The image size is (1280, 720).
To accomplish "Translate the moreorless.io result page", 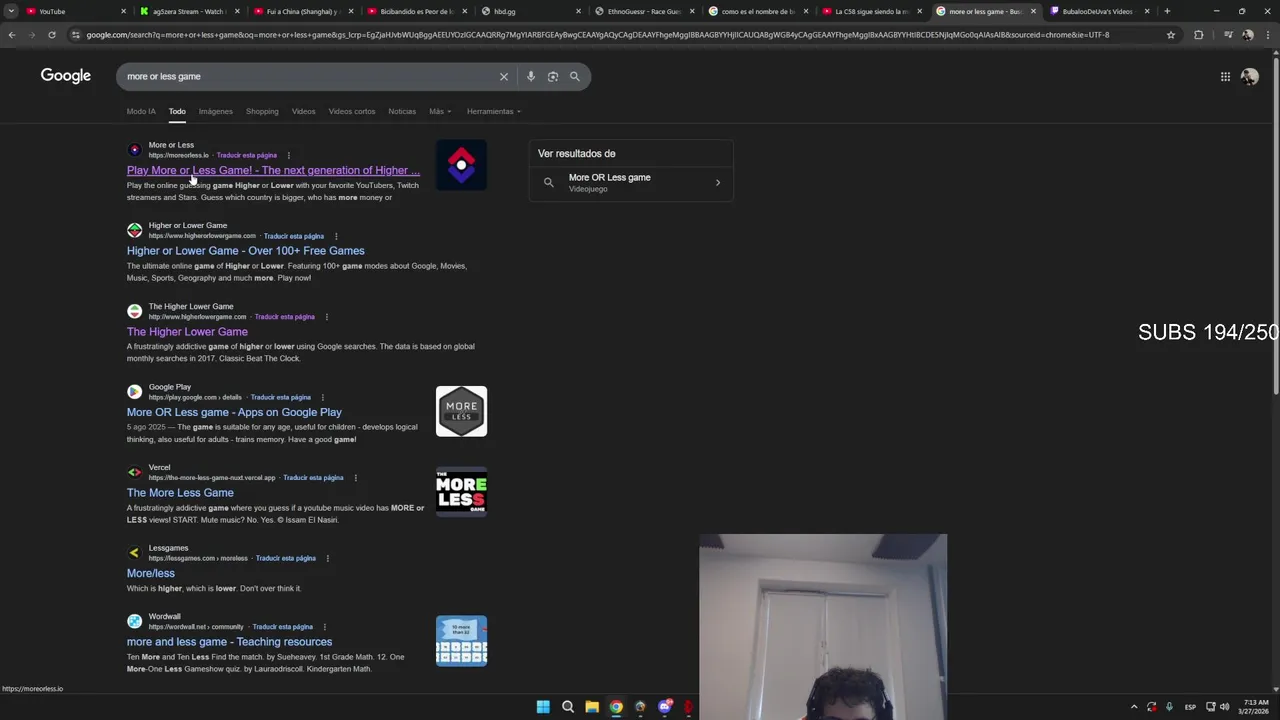I will coord(247,155).
